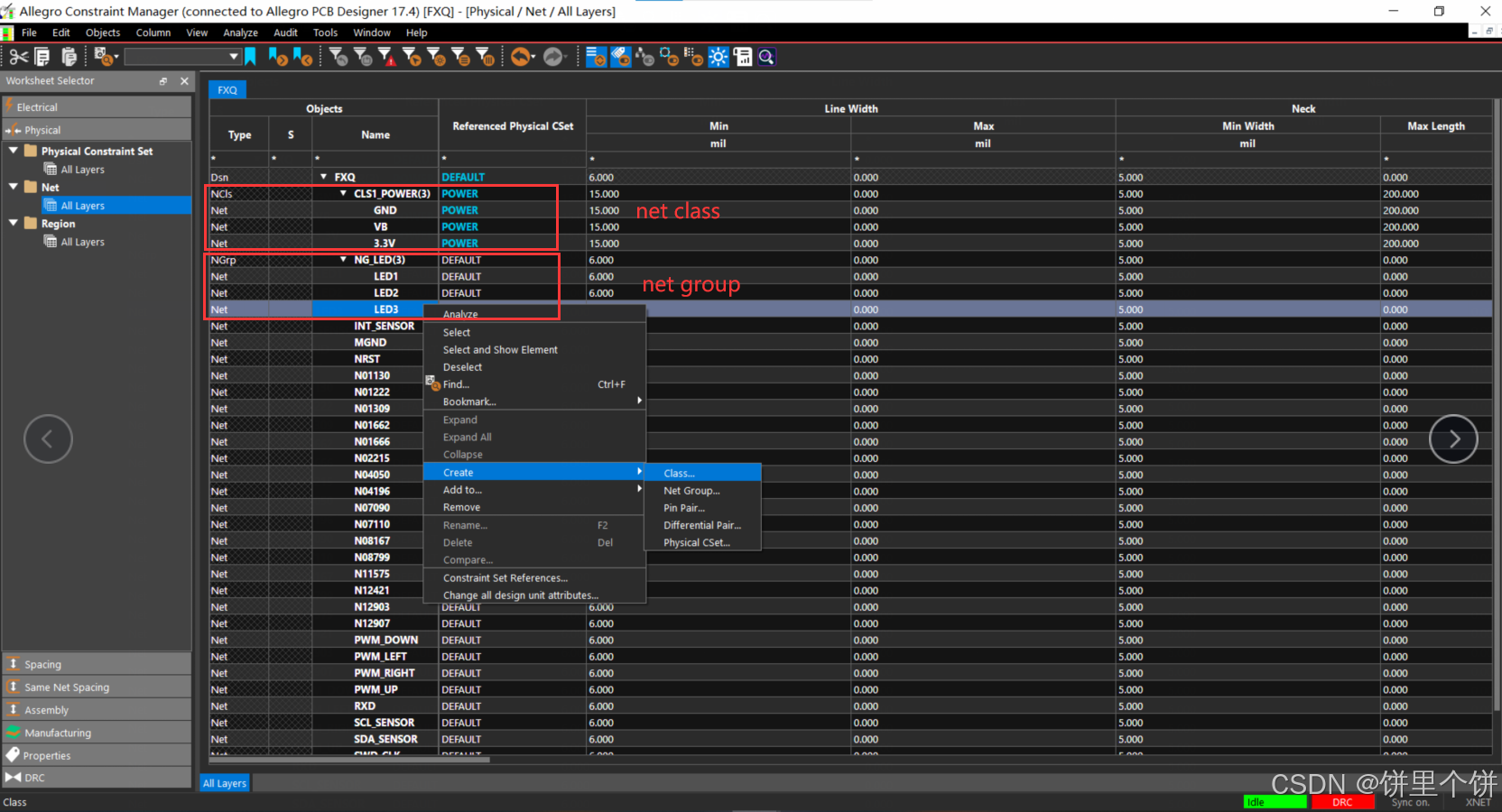Click the Copy icon in toolbar

42,57
